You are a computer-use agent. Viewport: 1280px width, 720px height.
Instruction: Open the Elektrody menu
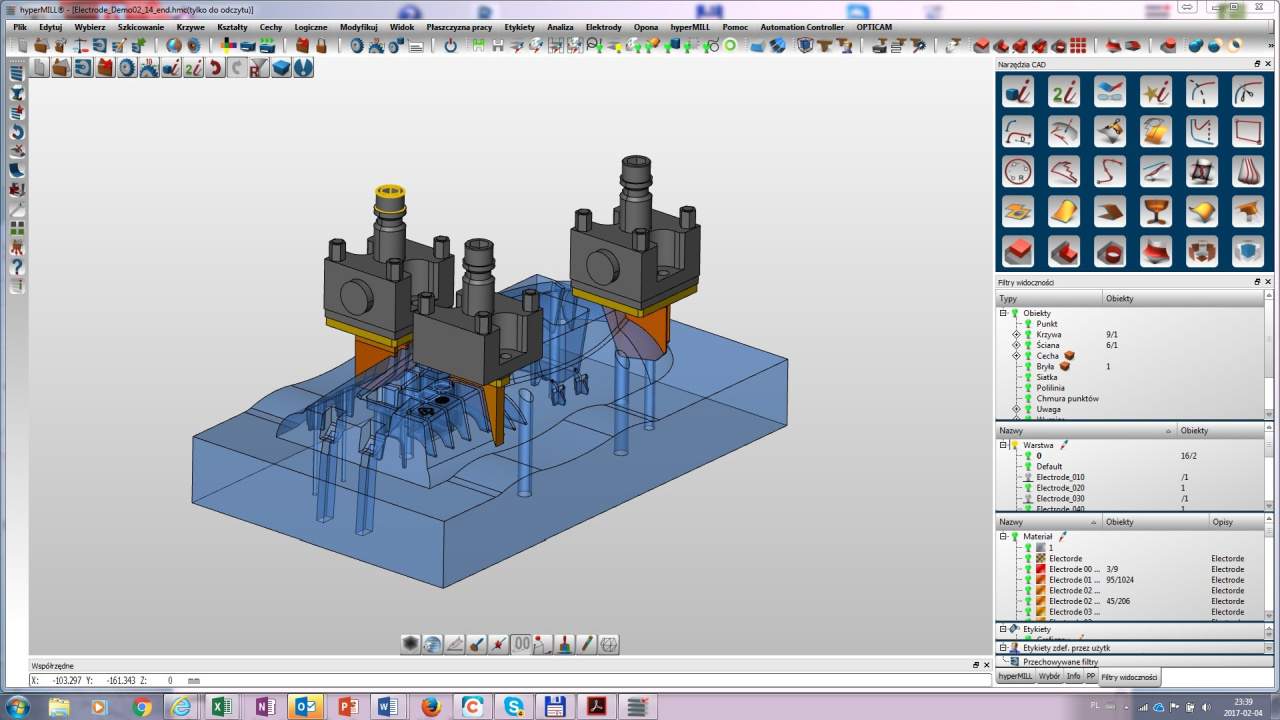pos(603,27)
